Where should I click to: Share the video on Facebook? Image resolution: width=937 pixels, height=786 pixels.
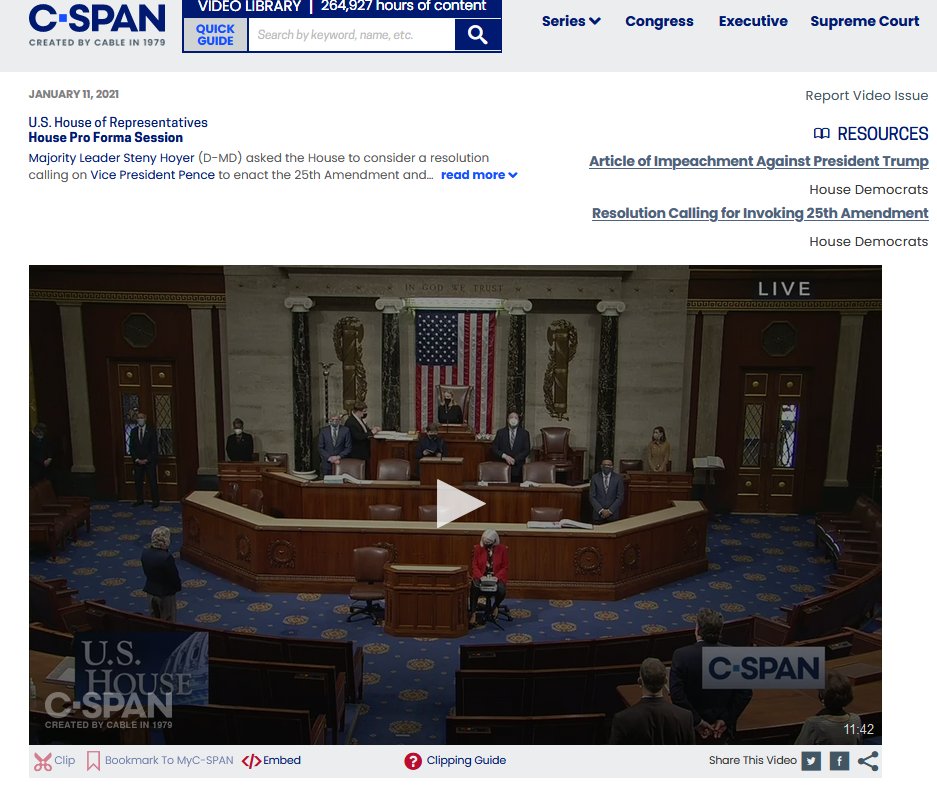tap(839, 761)
